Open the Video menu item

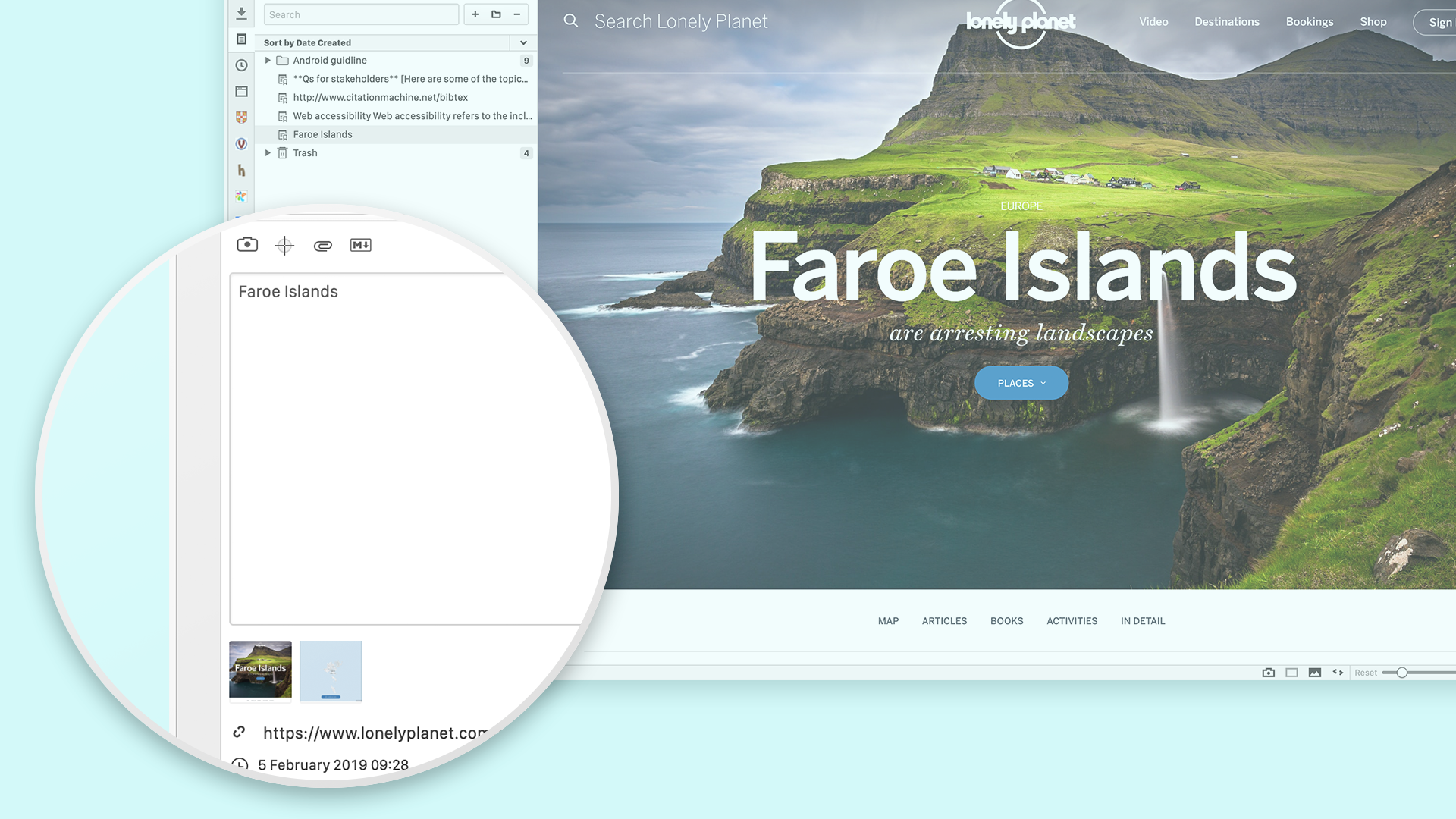pyautogui.click(x=1153, y=22)
